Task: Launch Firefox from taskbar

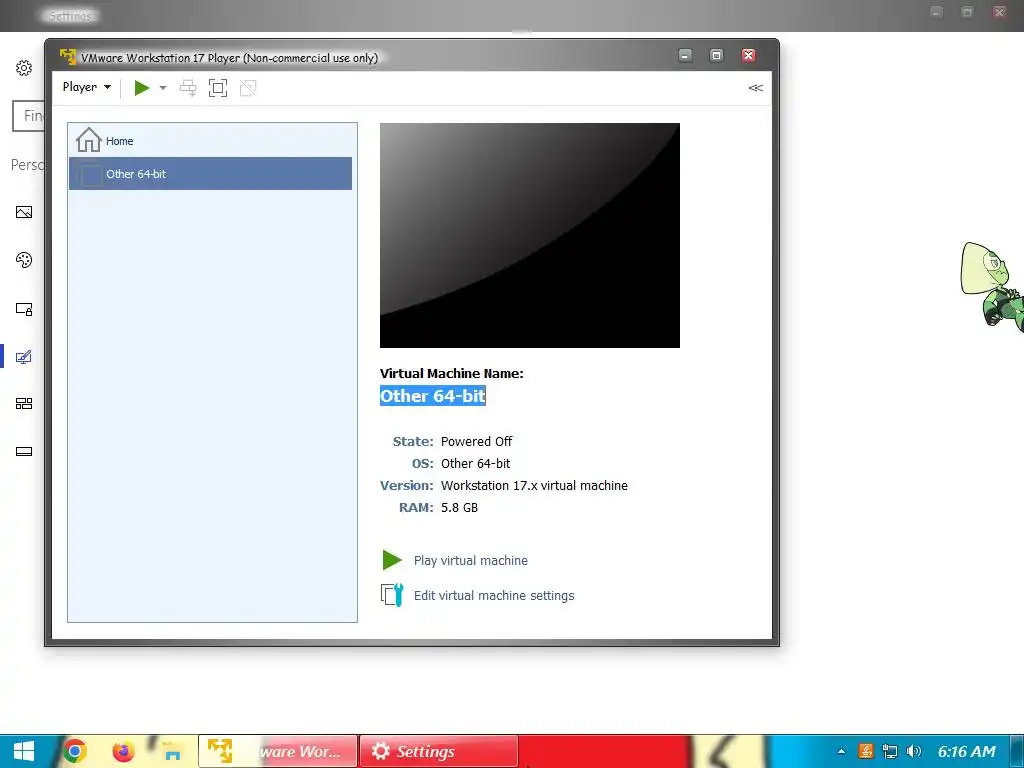Action: pyautogui.click(x=123, y=751)
